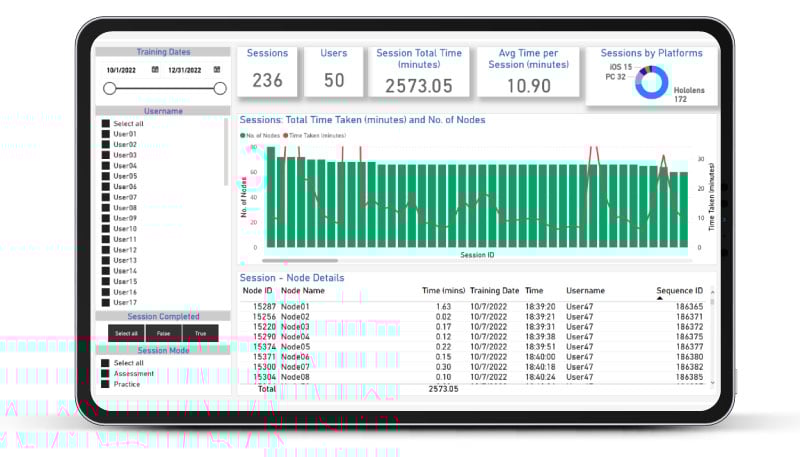The height and width of the screenshot is (457, 800).
Task: Click table scroll up arrow
Action: (712, 292)
